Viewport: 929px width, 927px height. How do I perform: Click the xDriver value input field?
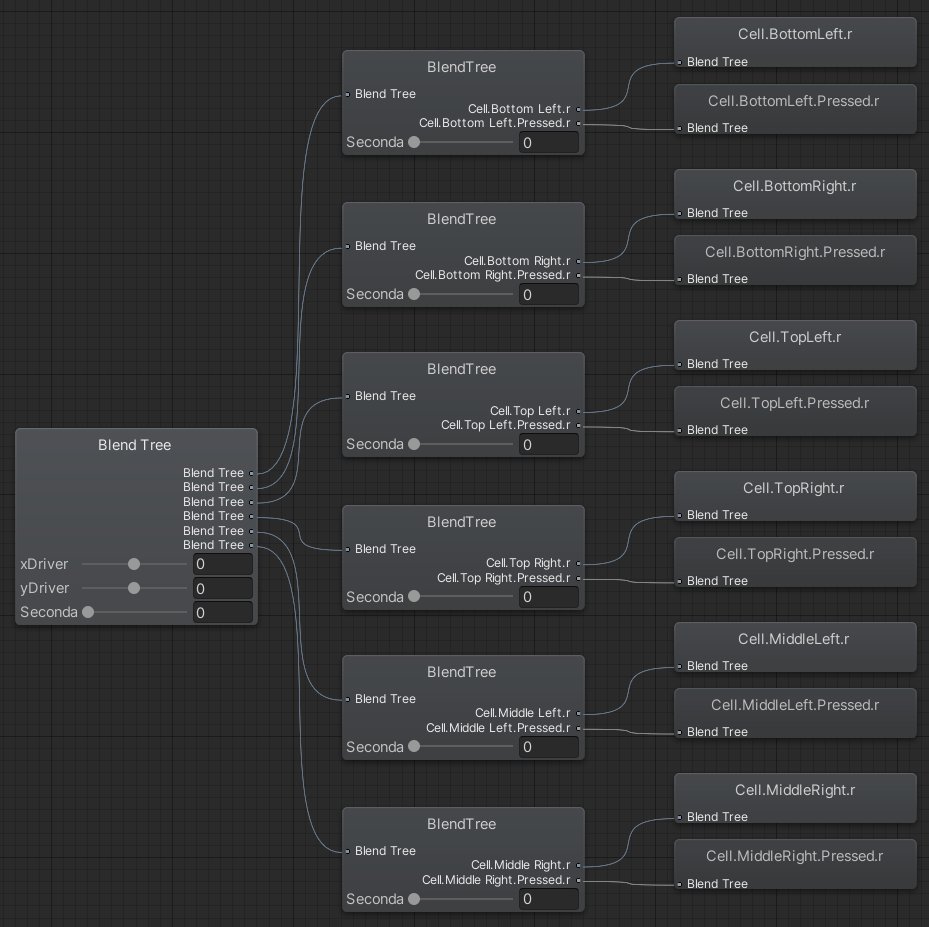(x=223, y=564)
